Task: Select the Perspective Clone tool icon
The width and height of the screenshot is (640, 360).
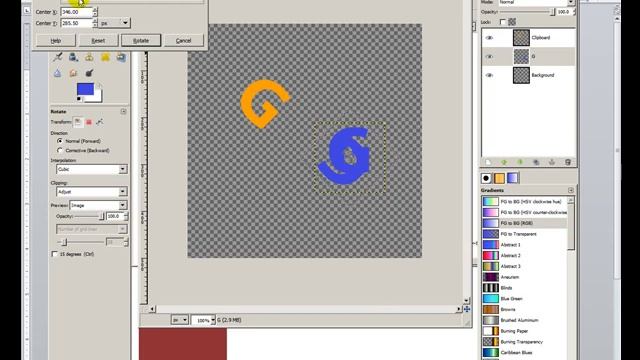Action: 121,58
